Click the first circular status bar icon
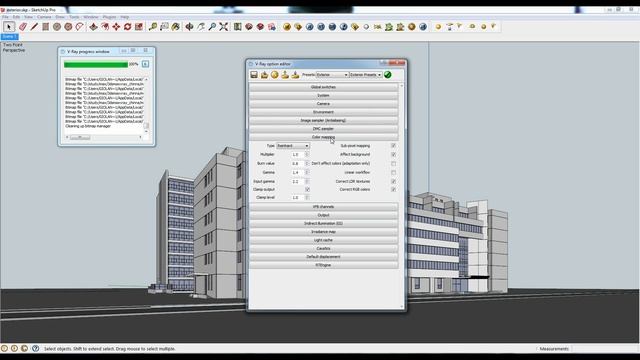This screenshot has width=640, height=360. (x=4, y=349)
